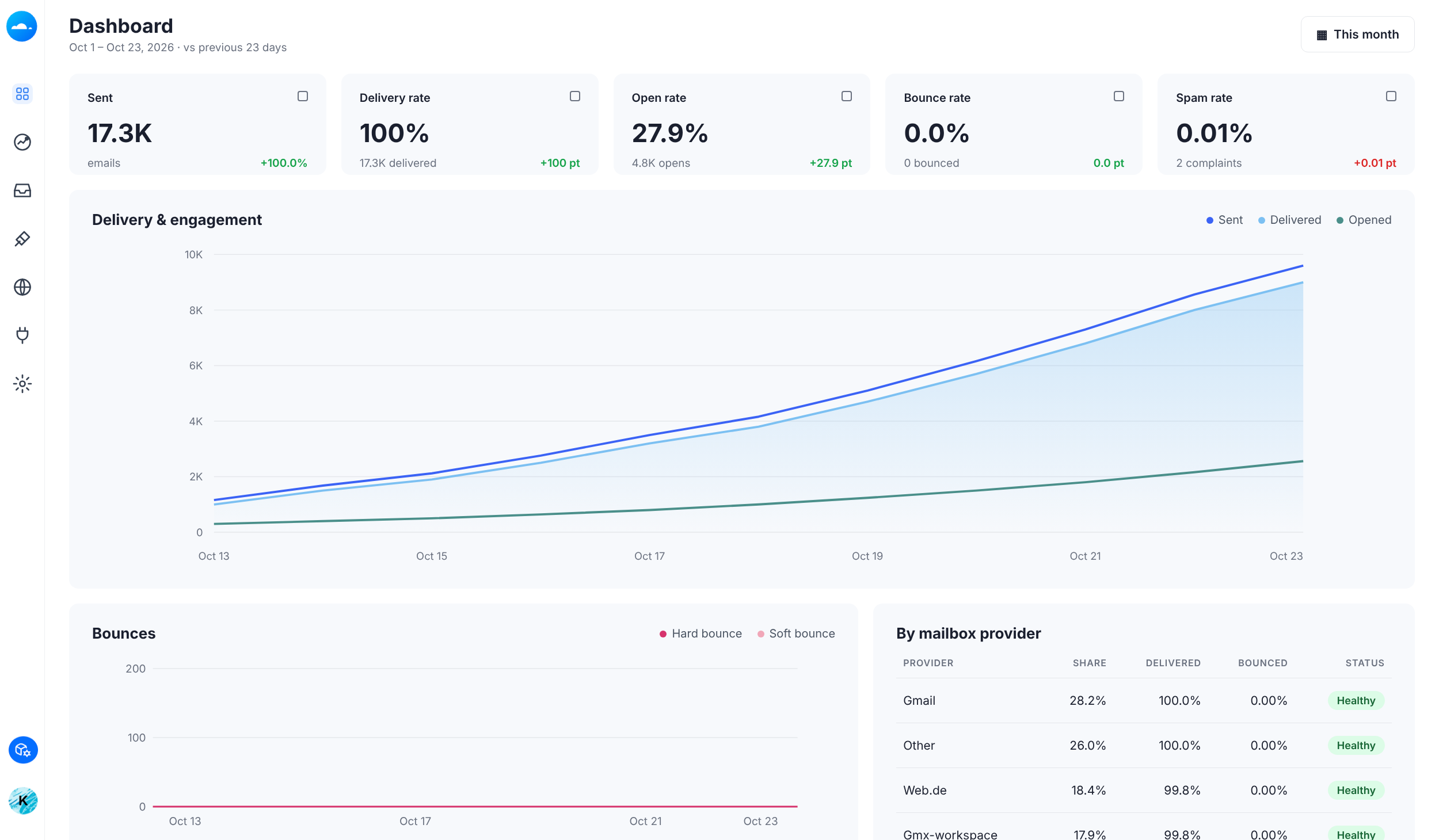Open the This month date range selector
This screenshot has width=1439, height=840.
(x=1357, y=35)
